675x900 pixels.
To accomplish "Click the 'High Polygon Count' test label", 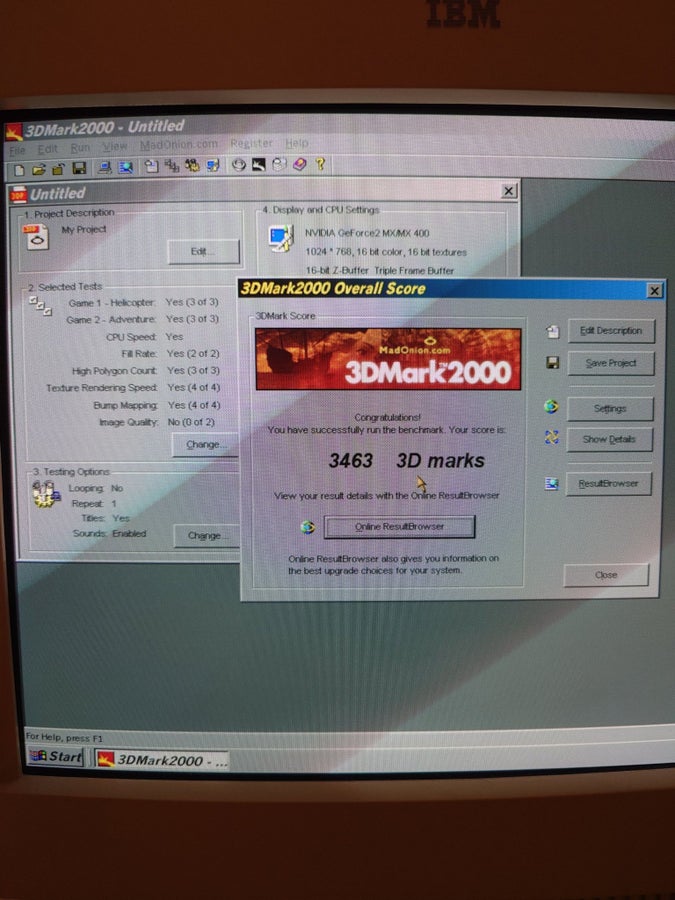I will pyautogui.click(x=114, y=371).
